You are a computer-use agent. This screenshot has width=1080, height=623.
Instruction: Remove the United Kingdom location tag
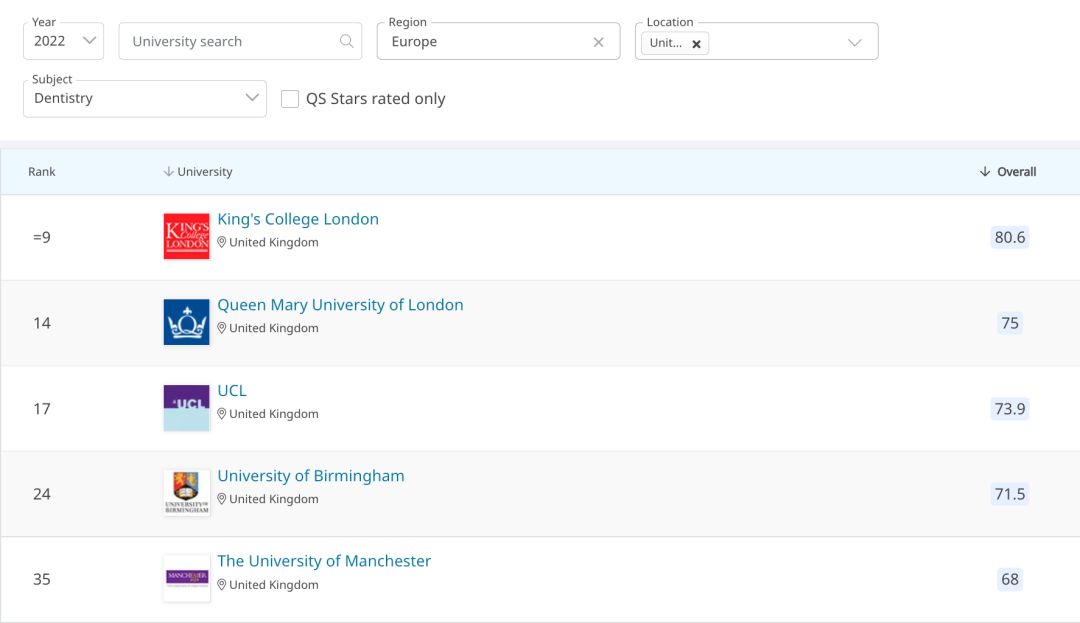coord(696,44)
